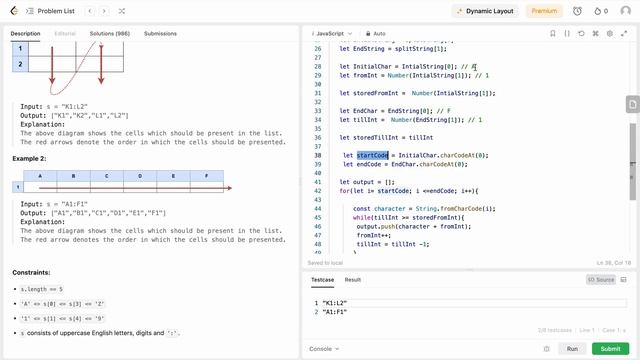Image resolution: width=640 pixels, height=360 pixels.
Task: Open Dynamic Layout options
Action: 485,11
